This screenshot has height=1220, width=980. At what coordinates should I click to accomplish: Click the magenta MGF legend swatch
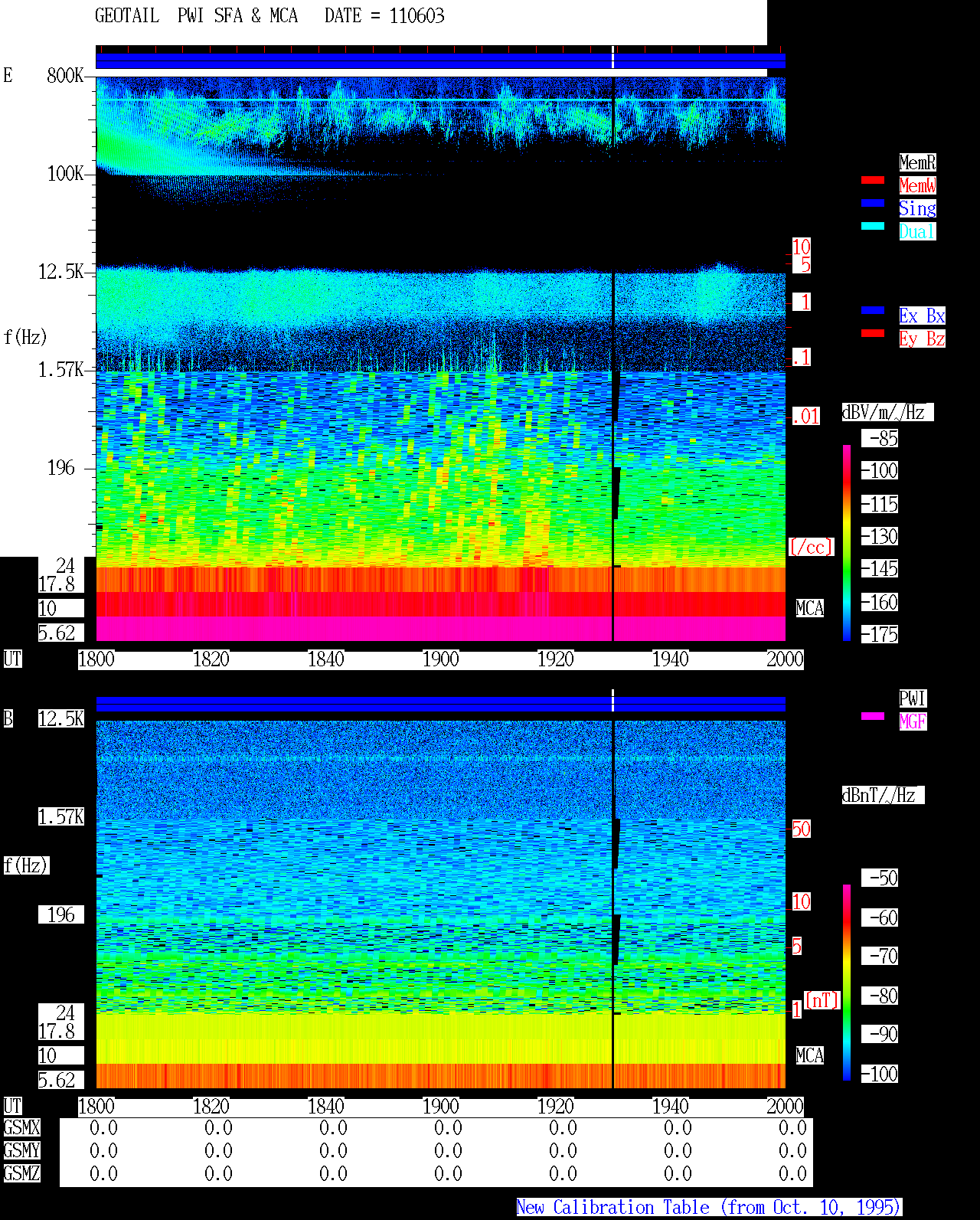click(x=873, y=716)
